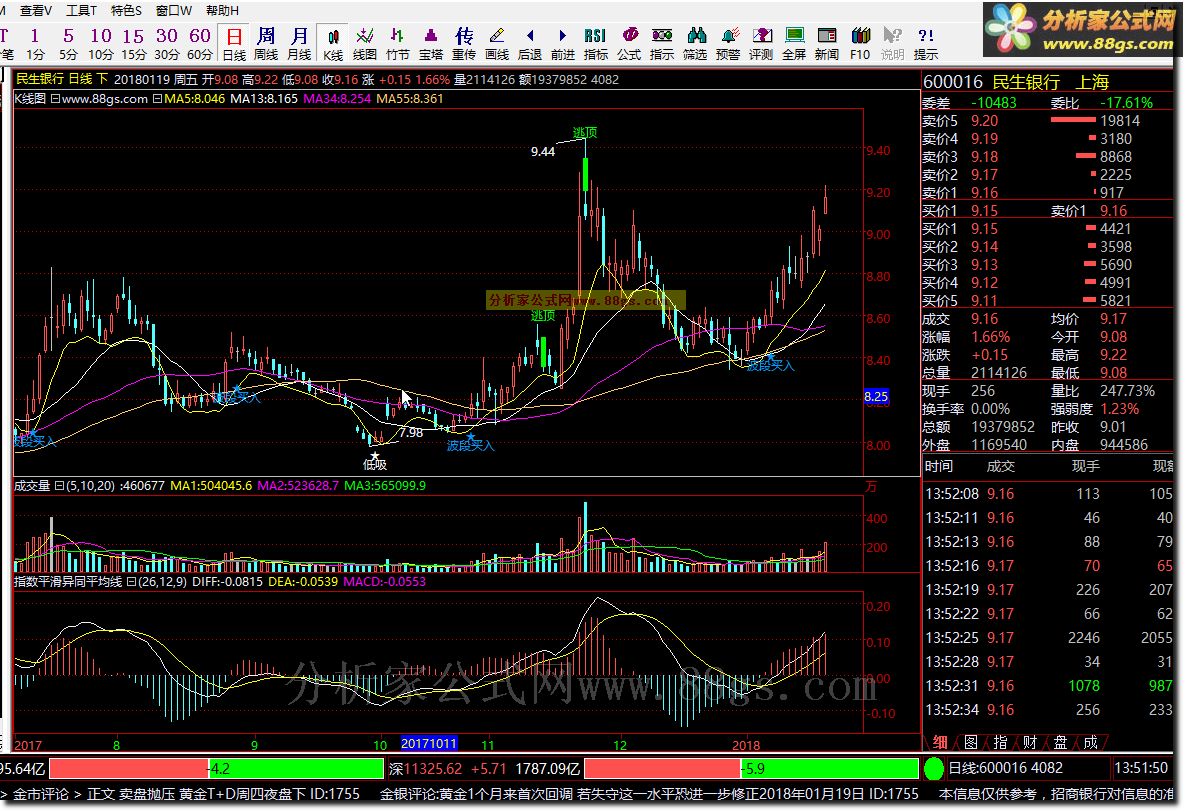
Task: Switch to the 5分 five-minute period
Action: point(68,43)
